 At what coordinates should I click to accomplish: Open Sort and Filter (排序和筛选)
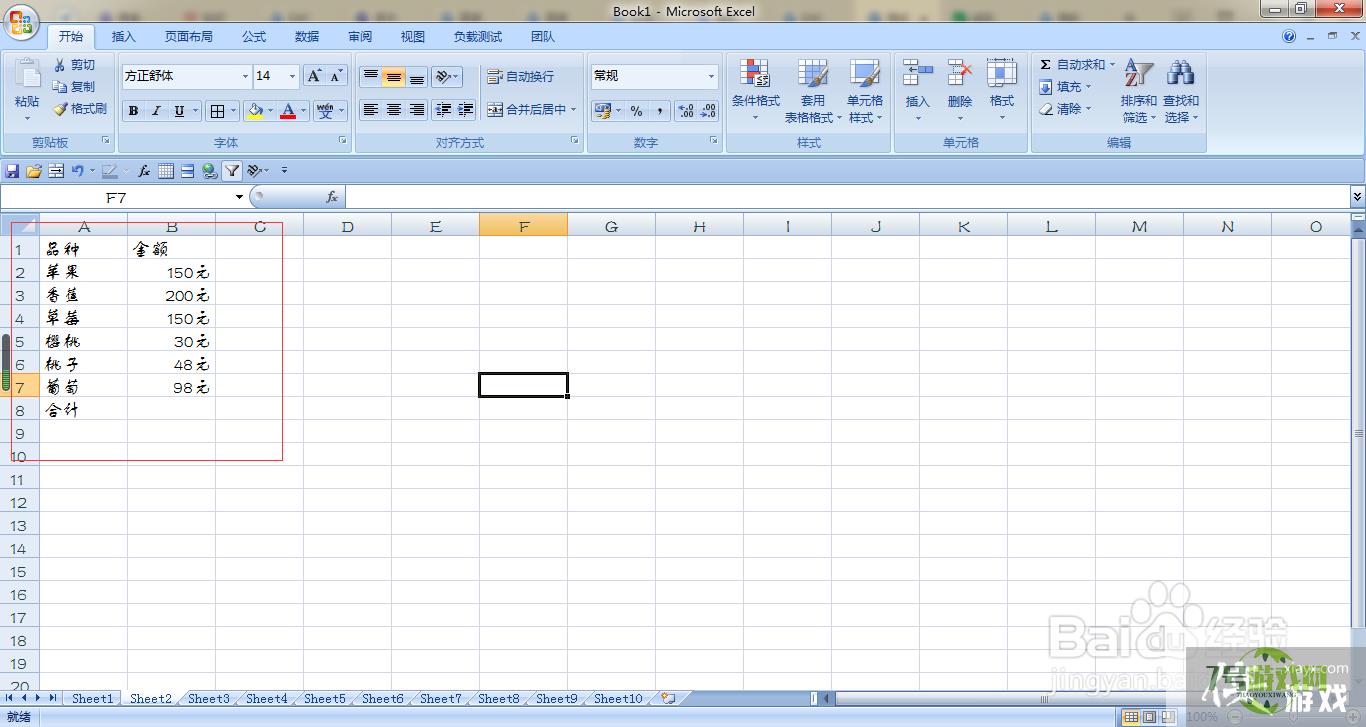(x=1138, y=90)
